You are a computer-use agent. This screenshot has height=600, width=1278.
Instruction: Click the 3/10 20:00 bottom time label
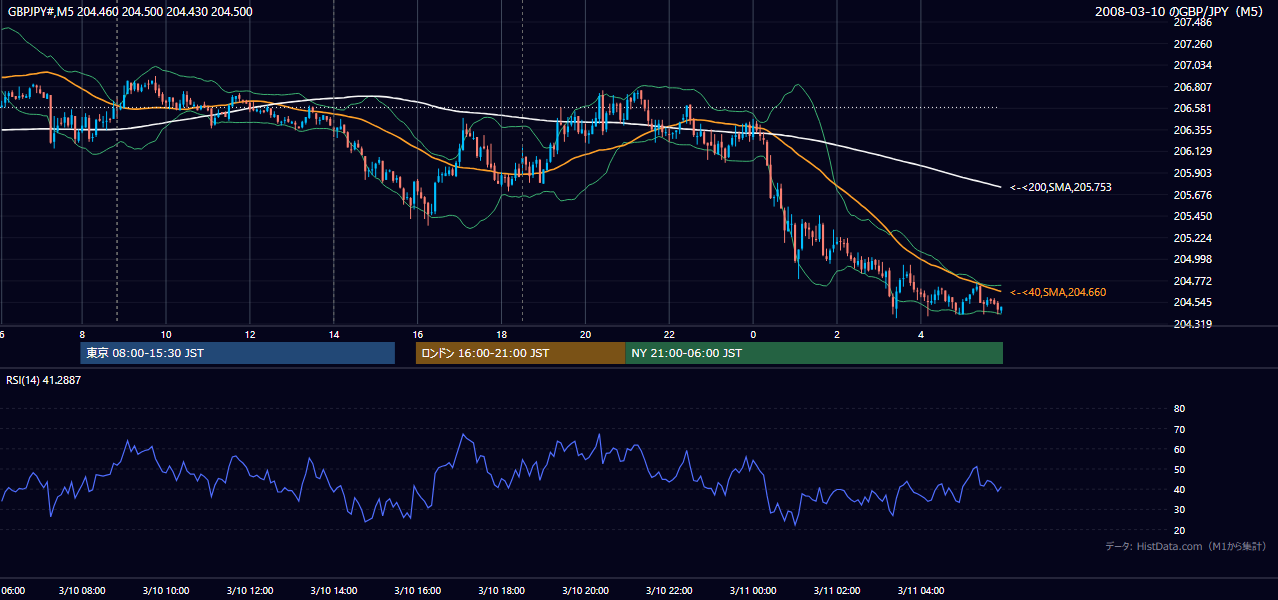click(586, 590)
